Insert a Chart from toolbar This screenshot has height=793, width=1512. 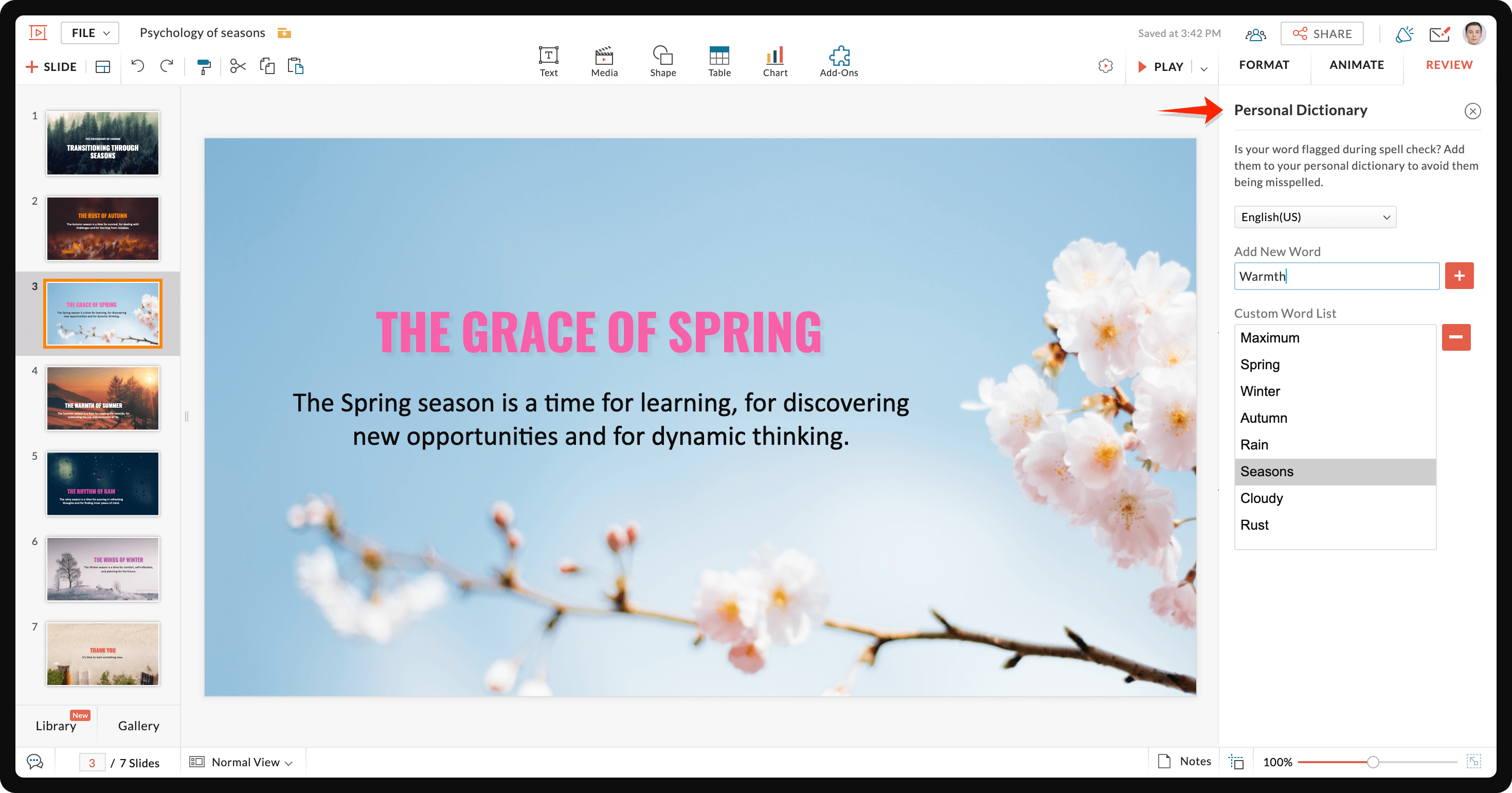(x=775, y=61)
